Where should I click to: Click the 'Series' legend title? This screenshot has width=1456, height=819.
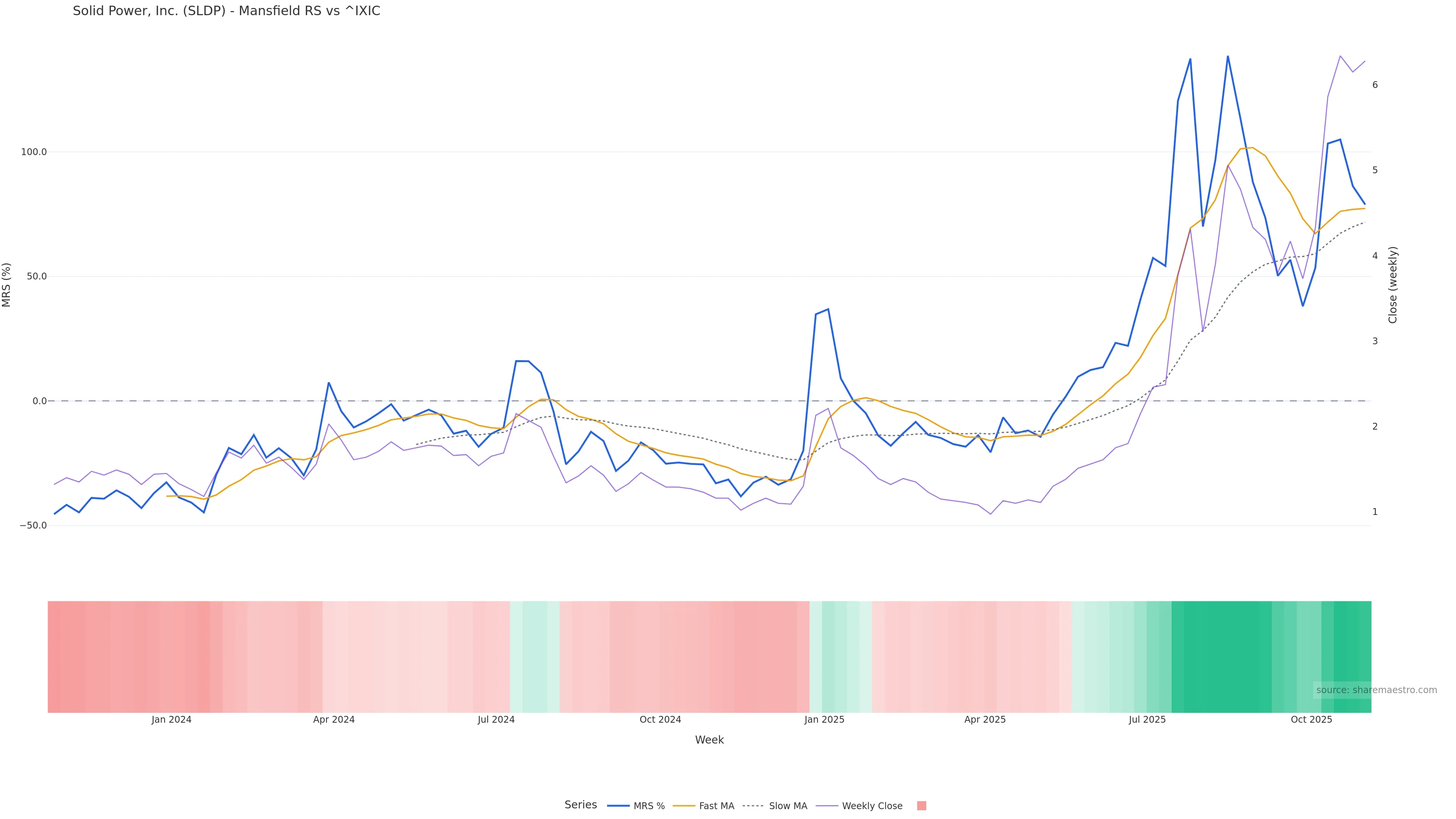[581, 805]
